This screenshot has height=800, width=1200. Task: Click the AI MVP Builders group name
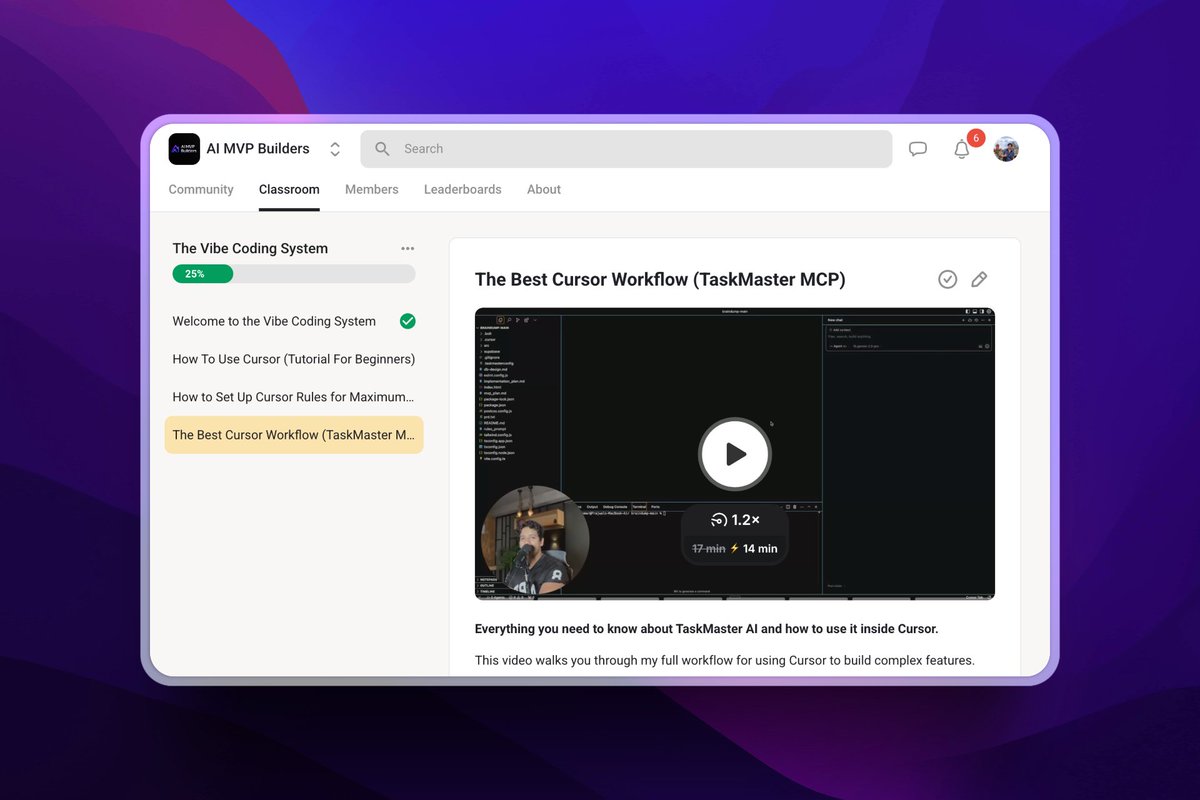click(x=258, y=149)
